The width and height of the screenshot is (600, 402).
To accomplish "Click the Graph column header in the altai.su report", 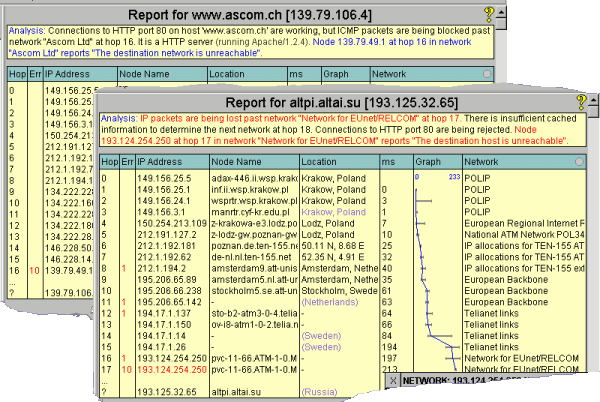I will 438,162.
